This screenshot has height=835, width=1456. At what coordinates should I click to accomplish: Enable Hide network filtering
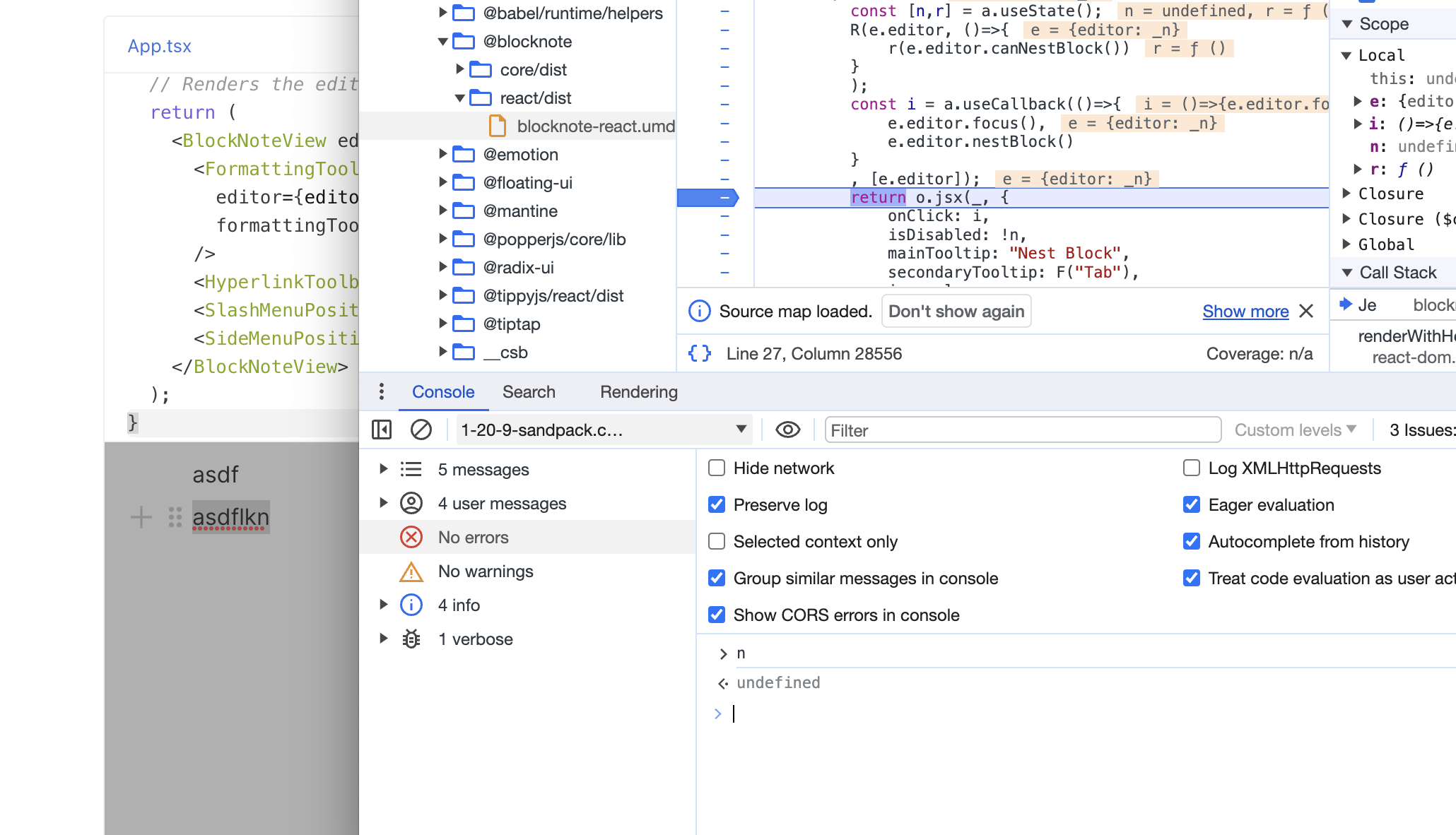tap(717, 468)
